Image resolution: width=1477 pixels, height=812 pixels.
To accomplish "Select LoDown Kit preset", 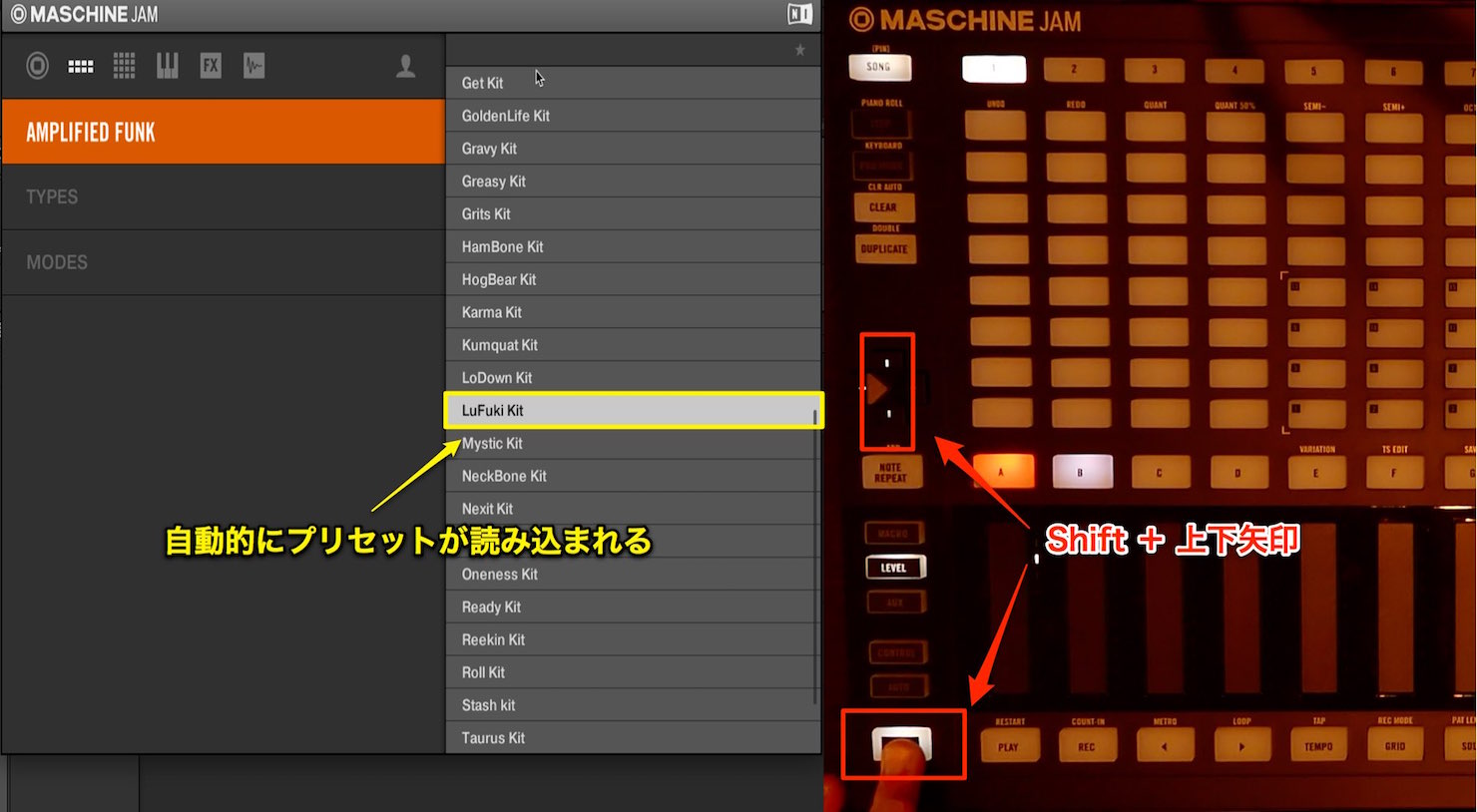I will 633,378.
